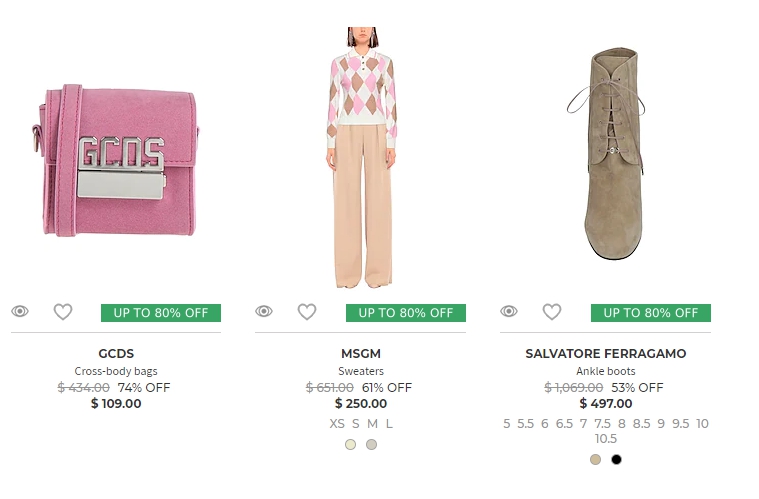Click UP TO 80% OFF badge on GCDS bag
The width and height of the screenshot is (759, 499).
[161, 313]
